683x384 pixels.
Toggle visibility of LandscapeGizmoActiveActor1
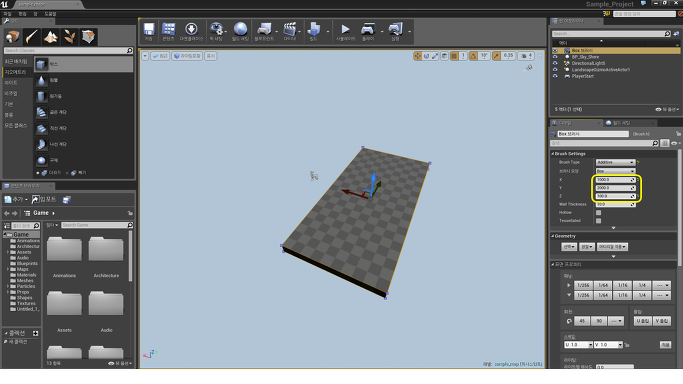(555, 70)
